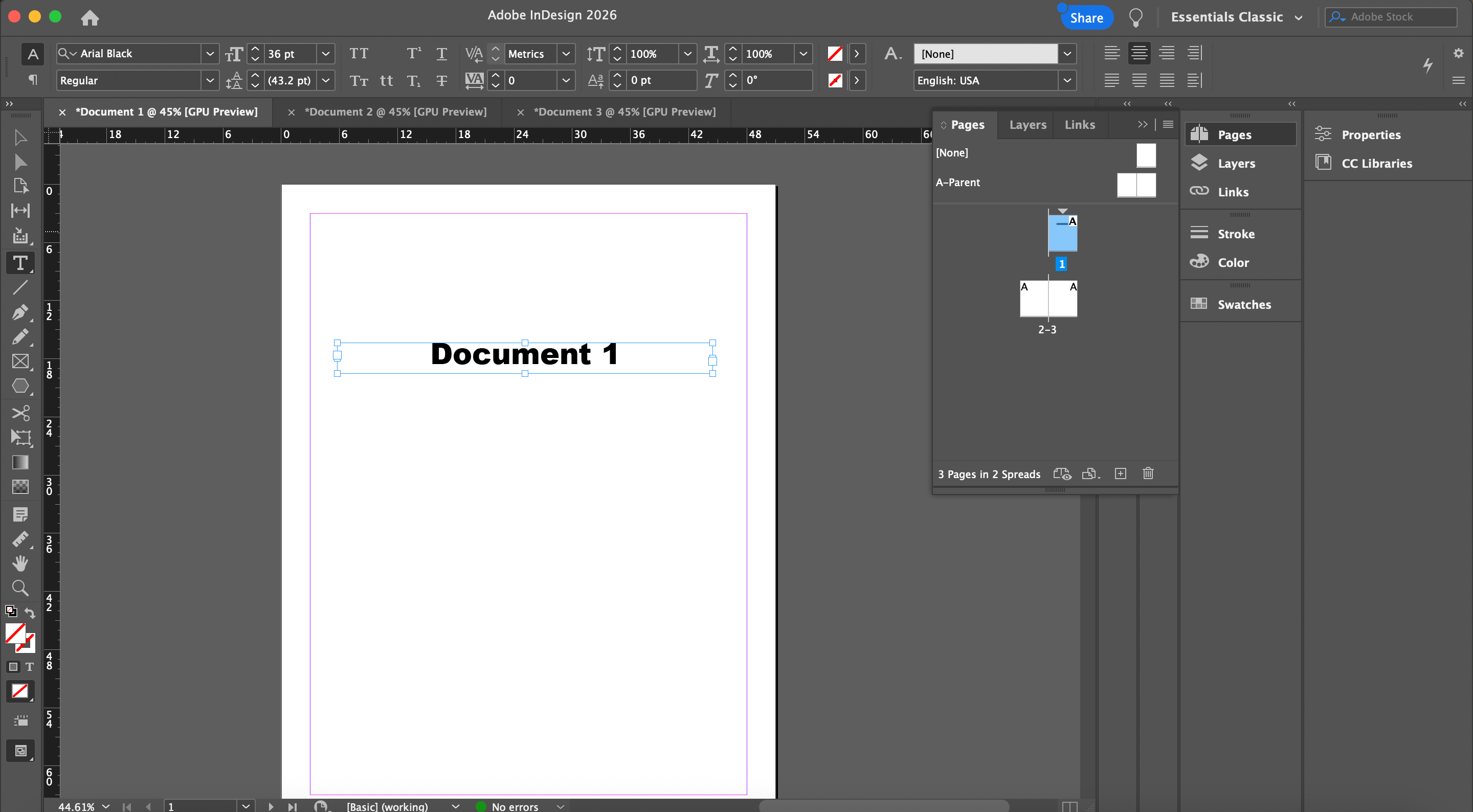Viewport: 1473px width, 812px height.
Task: Select the Pen tool
Action: 20,312
